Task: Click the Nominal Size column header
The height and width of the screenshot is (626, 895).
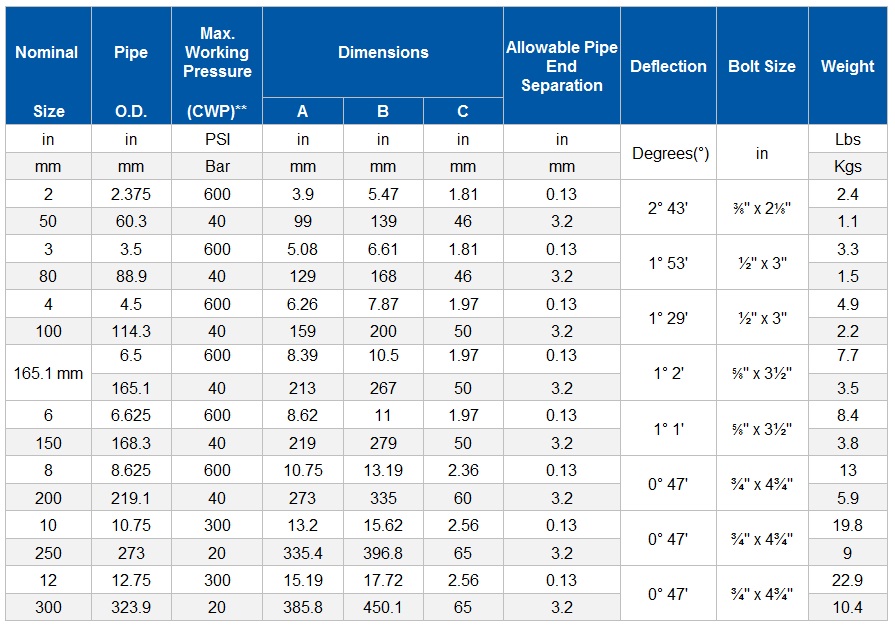Action: (x=47, y=66)
